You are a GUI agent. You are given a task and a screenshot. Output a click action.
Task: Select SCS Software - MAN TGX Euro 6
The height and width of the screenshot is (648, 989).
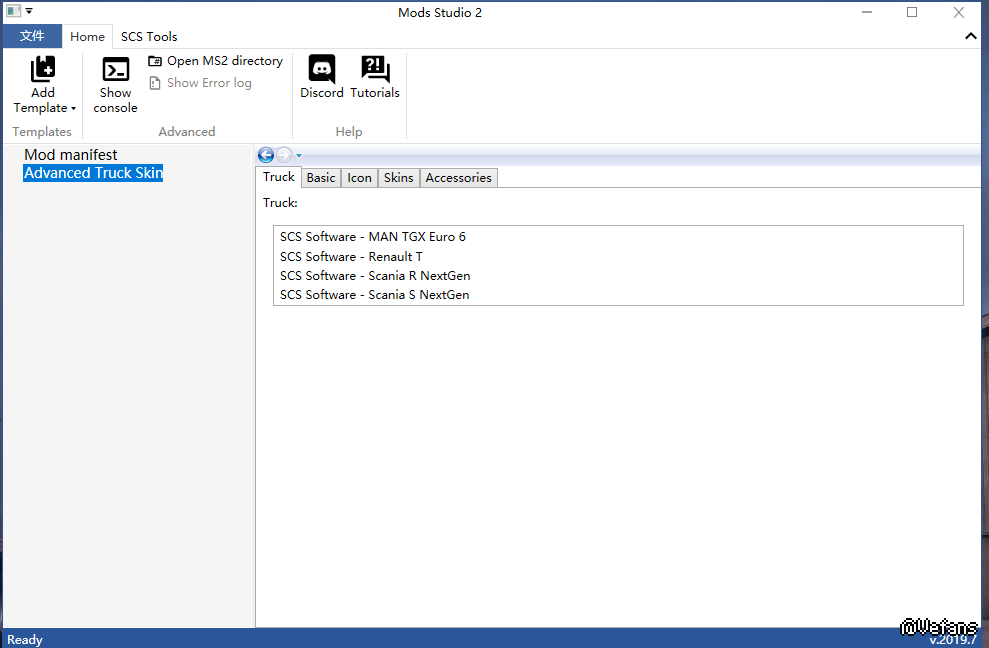coord(373,237)
